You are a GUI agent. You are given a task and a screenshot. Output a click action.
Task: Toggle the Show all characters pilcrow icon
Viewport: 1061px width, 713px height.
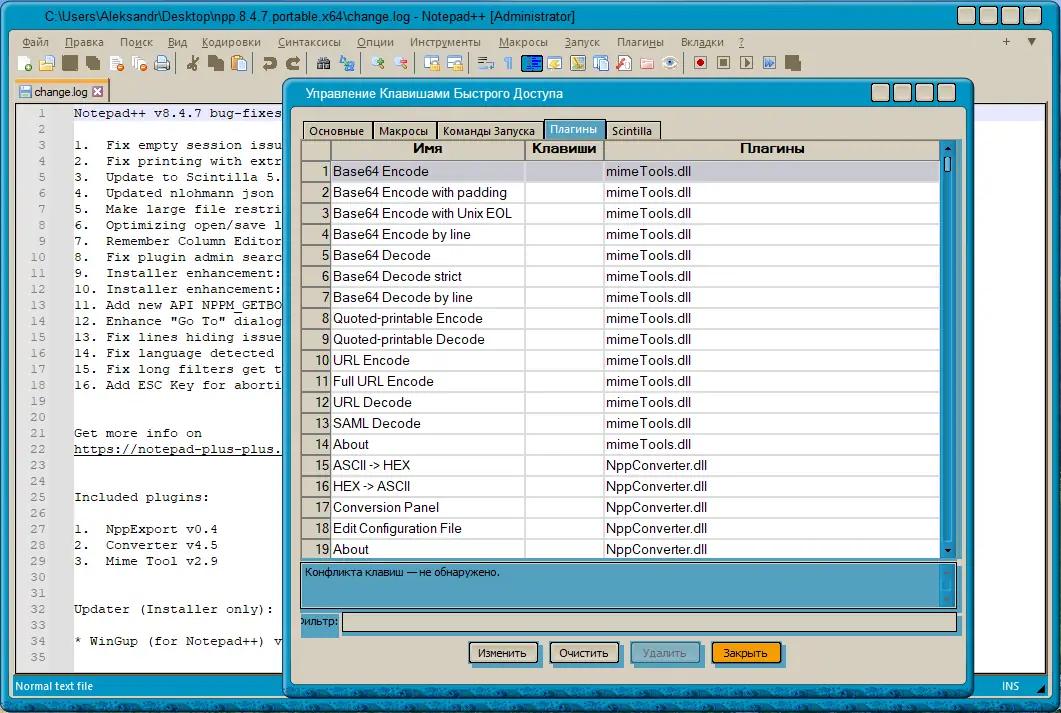coord(508,63)
